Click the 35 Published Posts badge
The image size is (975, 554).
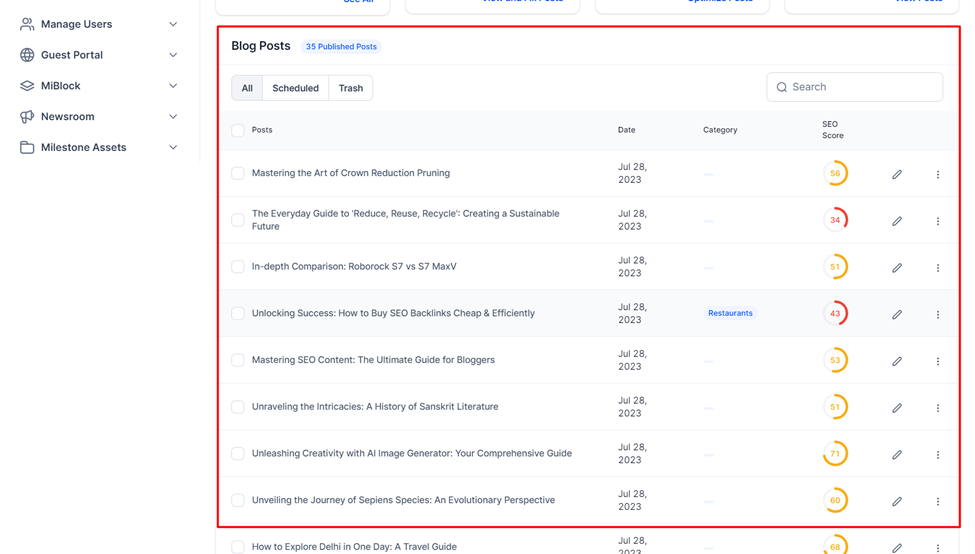point(341,47)
